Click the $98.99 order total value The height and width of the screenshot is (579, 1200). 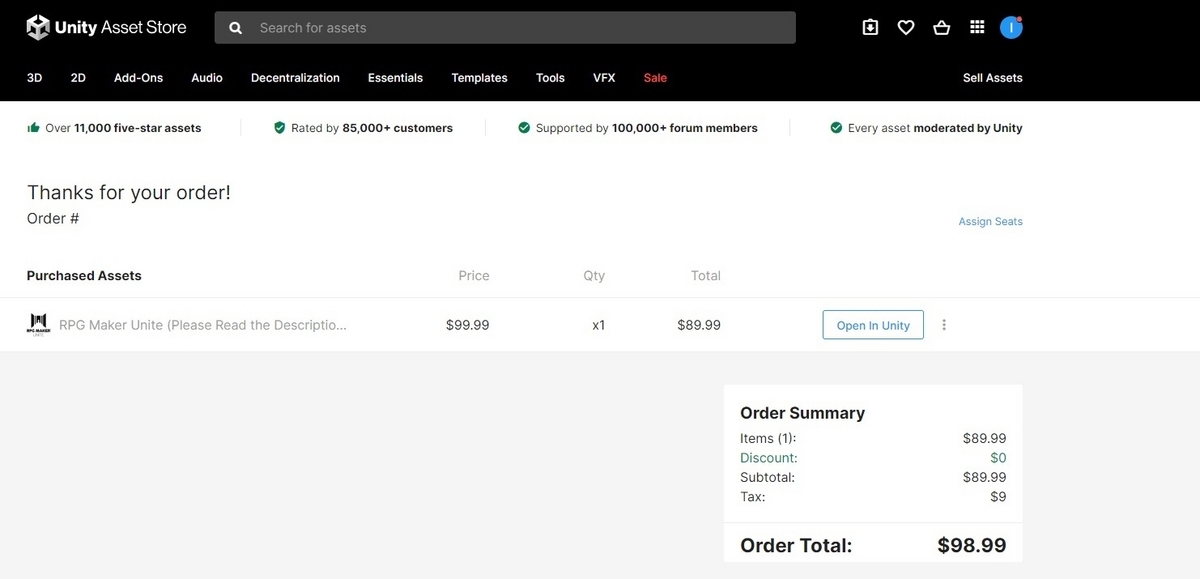point(972,546)
